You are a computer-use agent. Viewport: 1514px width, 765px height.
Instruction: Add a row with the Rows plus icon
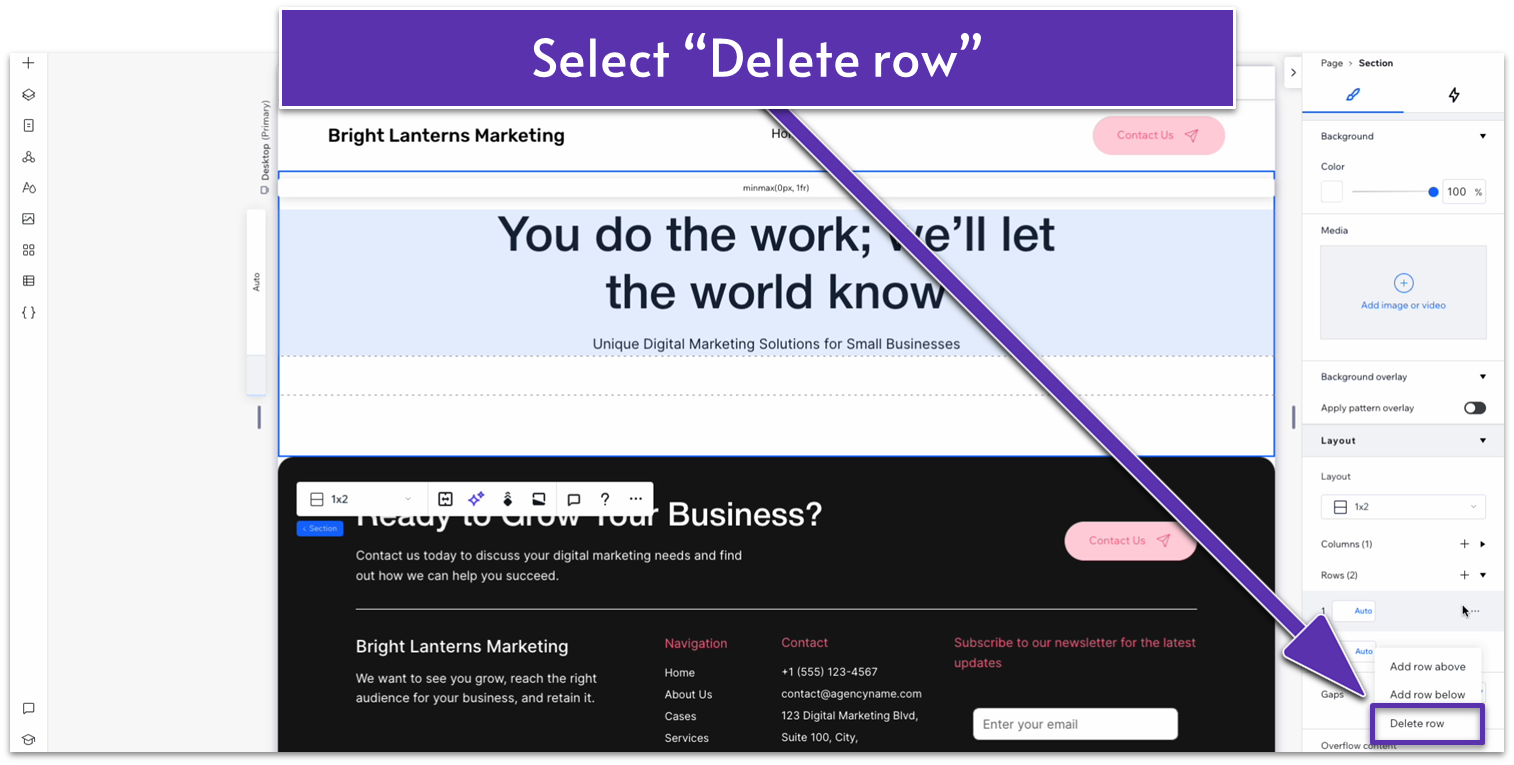pyautogui.click(x=1464, y=575)
